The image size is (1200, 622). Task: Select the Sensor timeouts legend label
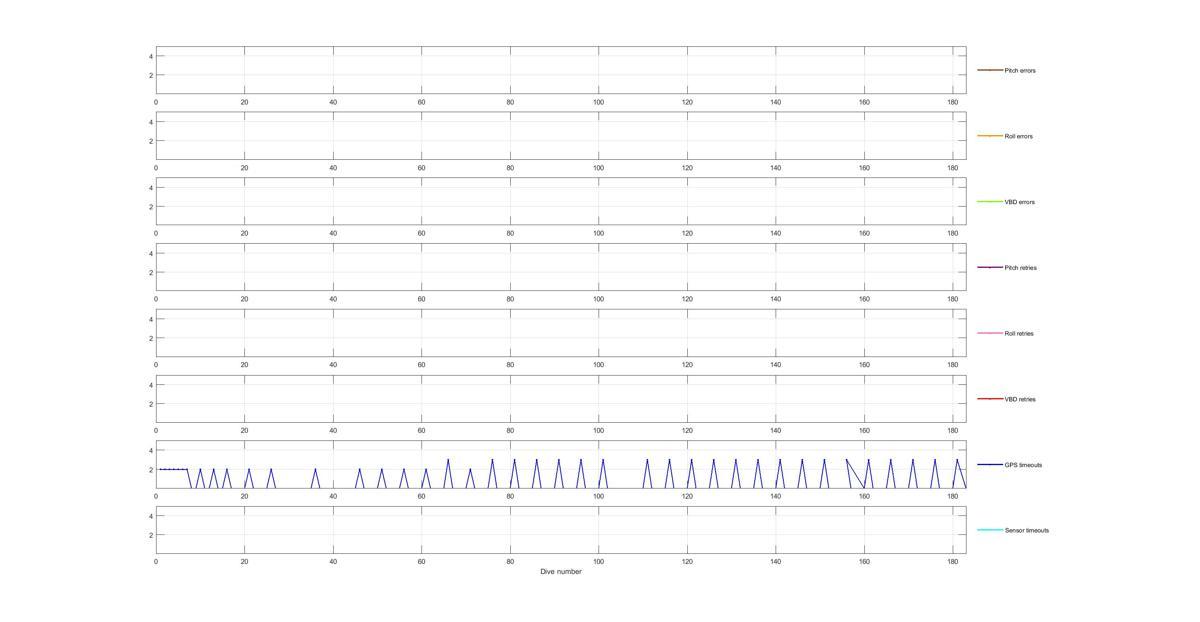[x=1027, y=531]
